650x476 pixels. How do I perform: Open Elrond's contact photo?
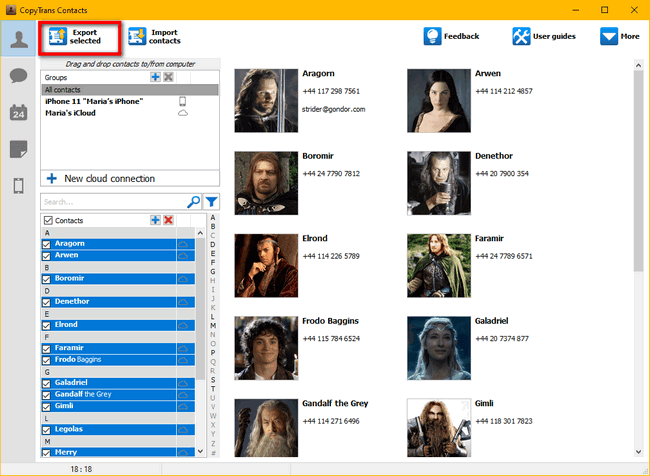(x=266, y=265)
